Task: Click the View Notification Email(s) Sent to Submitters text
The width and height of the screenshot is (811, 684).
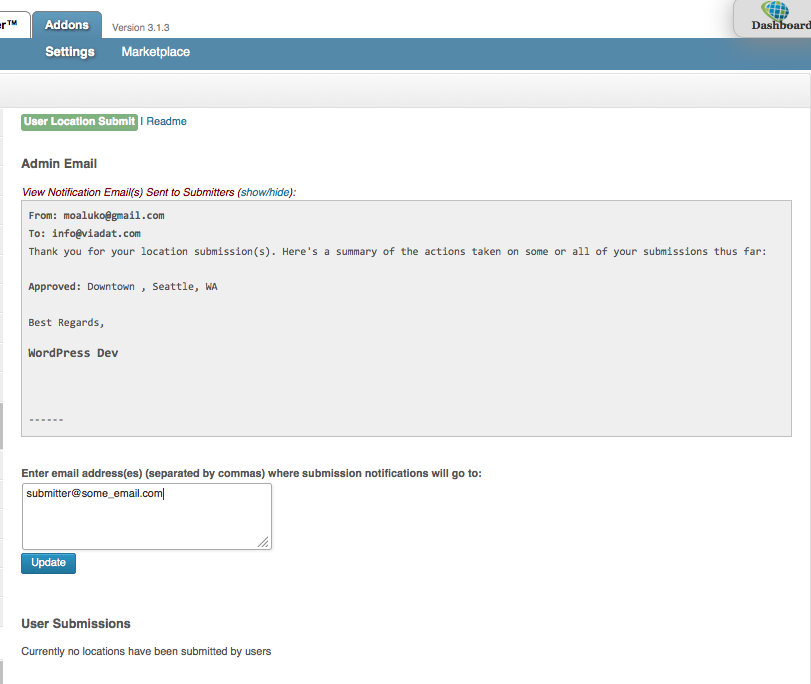Action: (x=128, y=192)
